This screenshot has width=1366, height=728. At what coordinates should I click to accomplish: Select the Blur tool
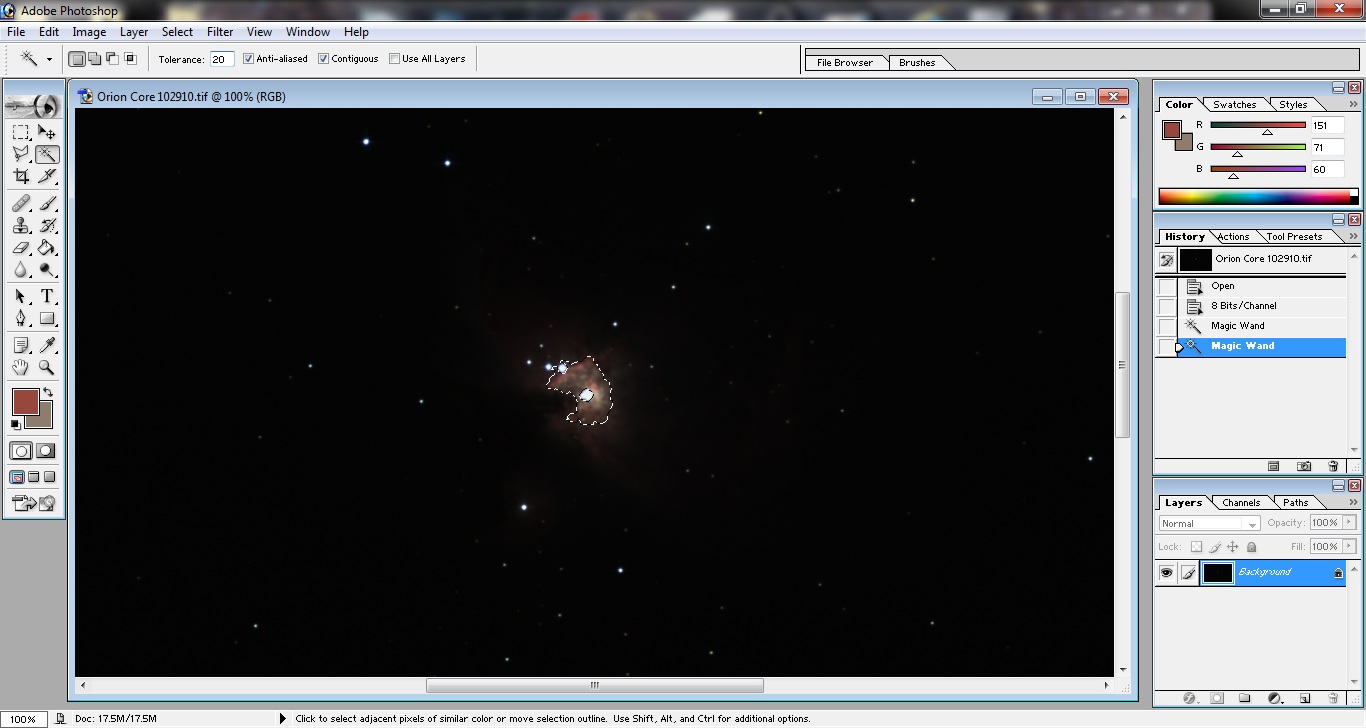pos(21,269)
